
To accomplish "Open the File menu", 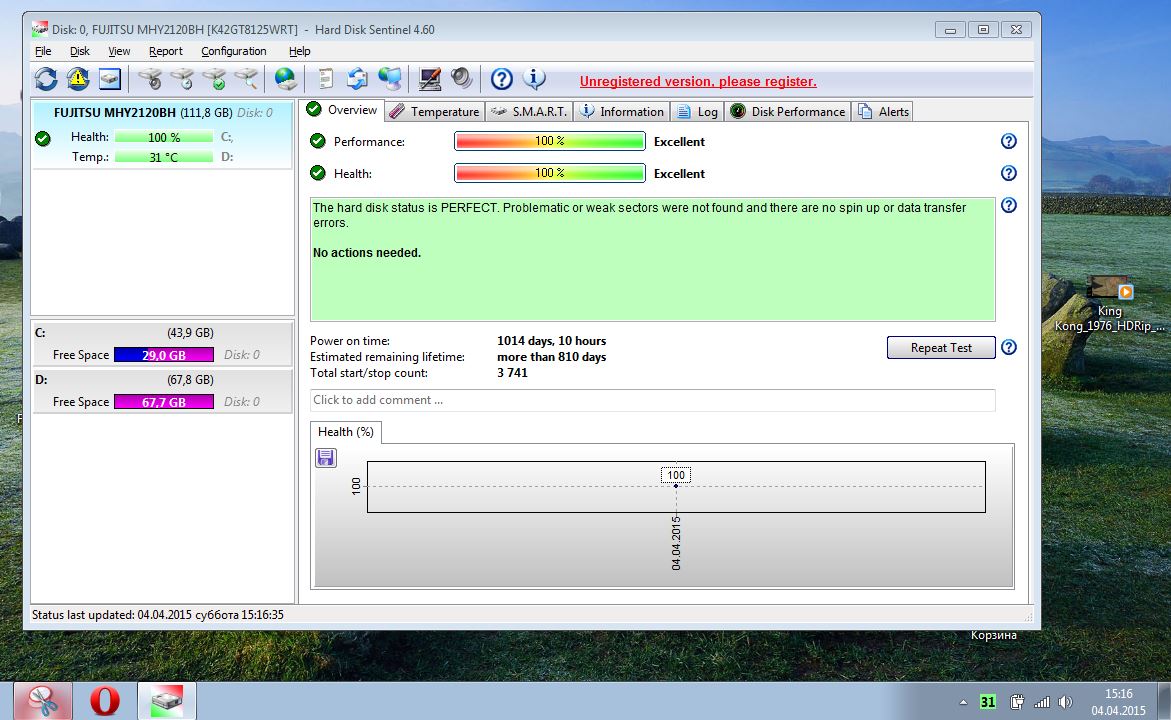I will (43, 51).
